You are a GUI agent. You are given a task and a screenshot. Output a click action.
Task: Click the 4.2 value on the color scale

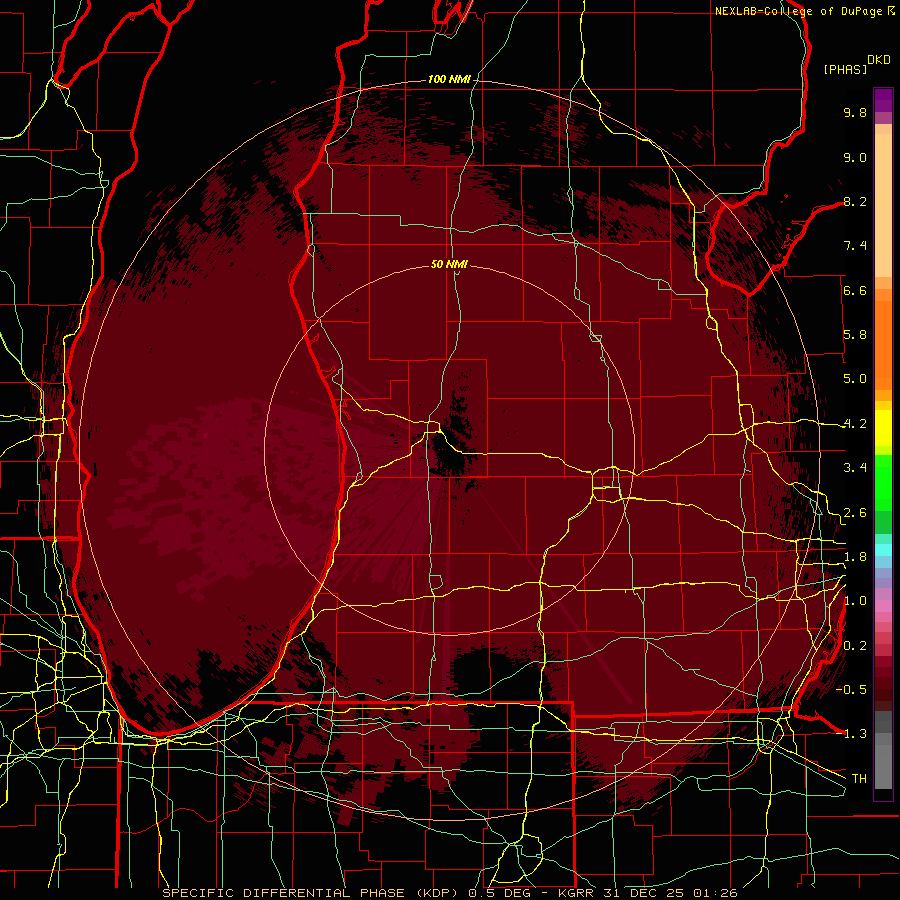(855, 424)
